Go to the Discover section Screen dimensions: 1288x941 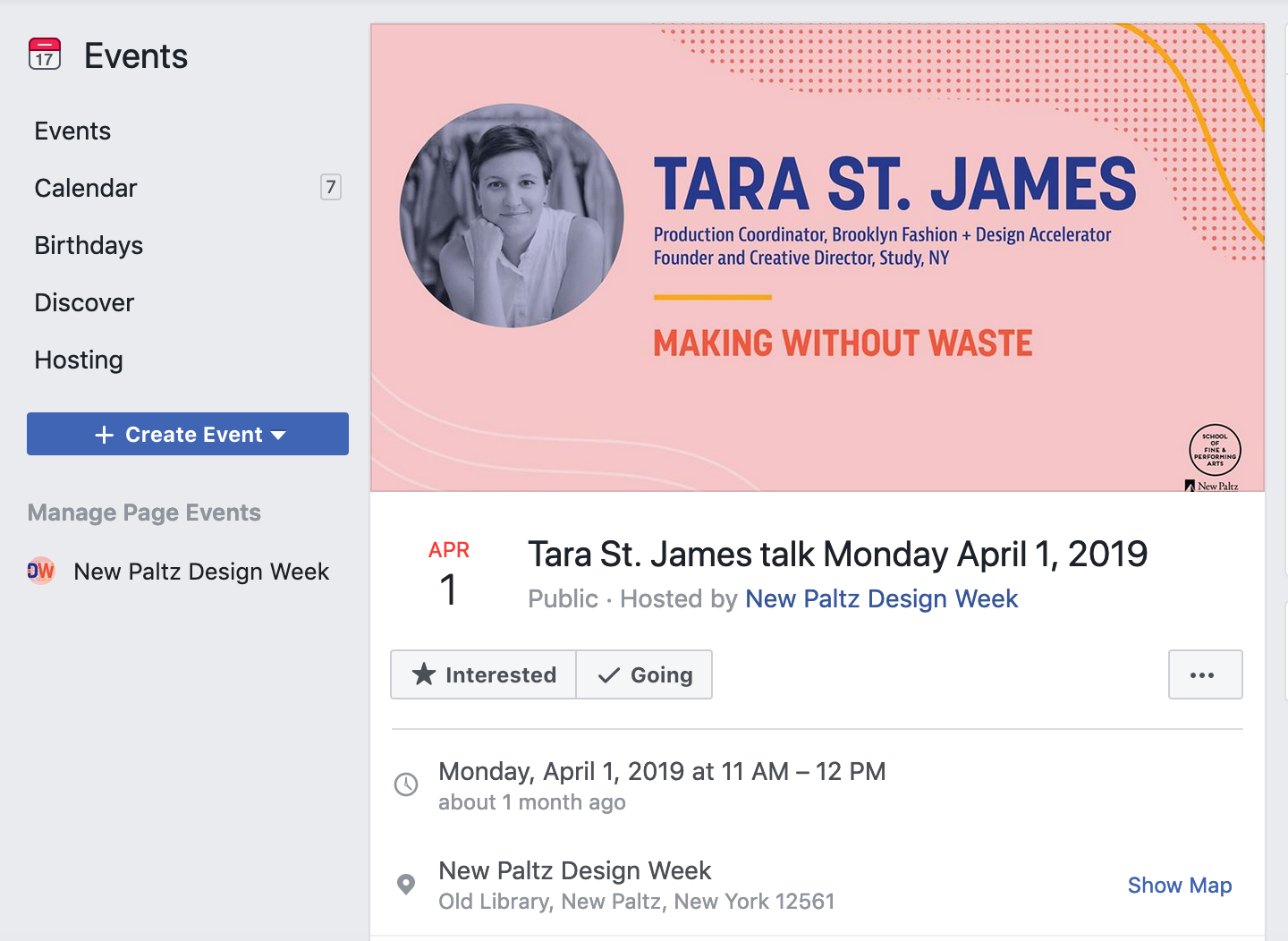click(x=84, y=303)
